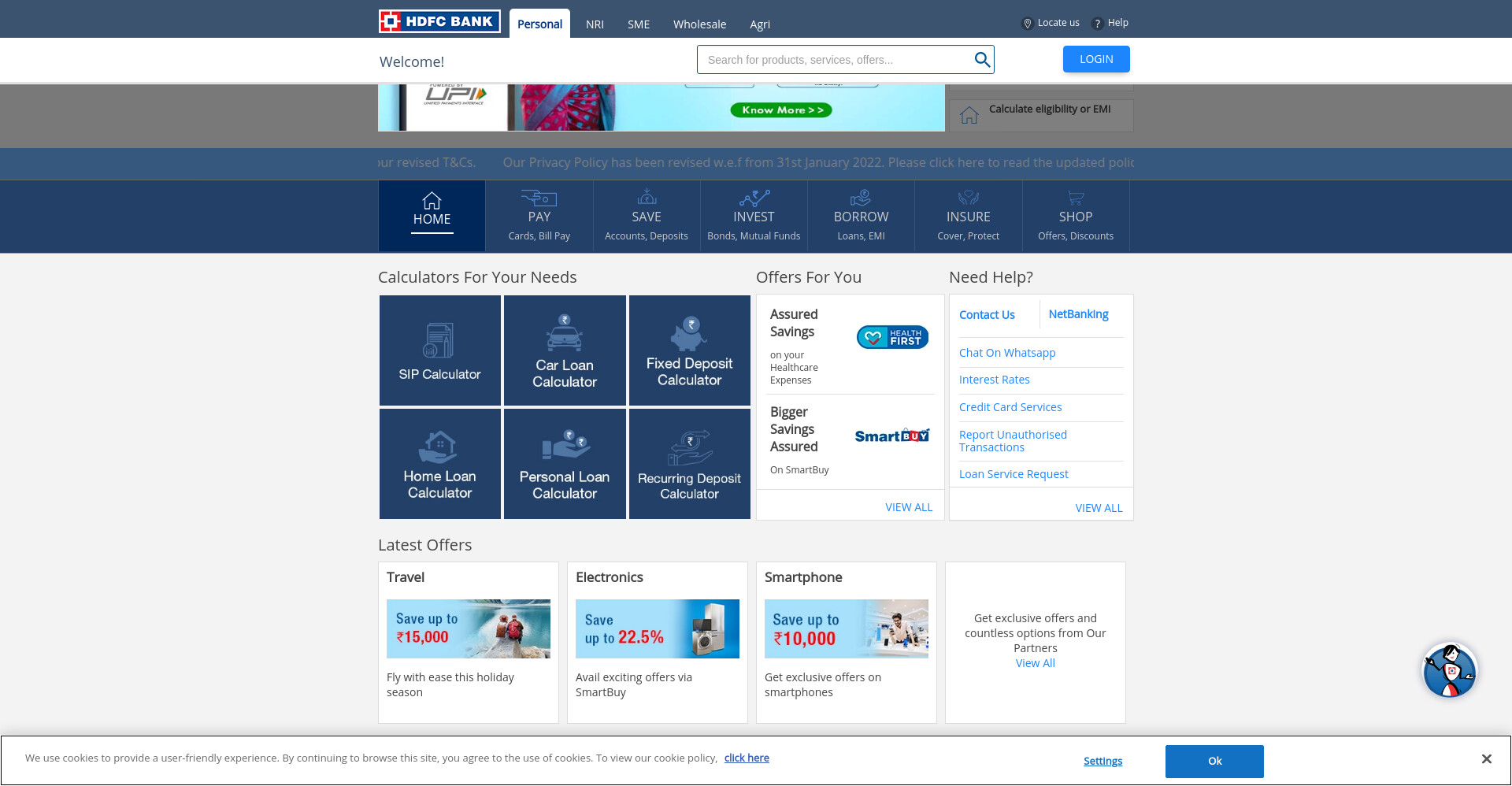Click the HDFC Bank logo
The height and width of the screenshot is (786, 1512).
pyautogui.click(x=439, y=21)
